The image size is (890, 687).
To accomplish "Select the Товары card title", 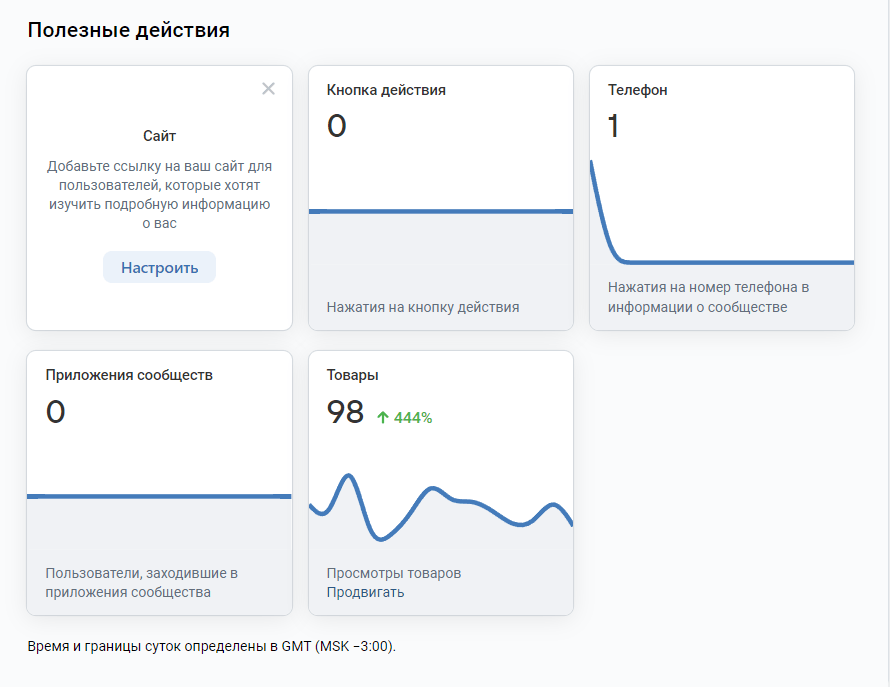I will [352, 375].
